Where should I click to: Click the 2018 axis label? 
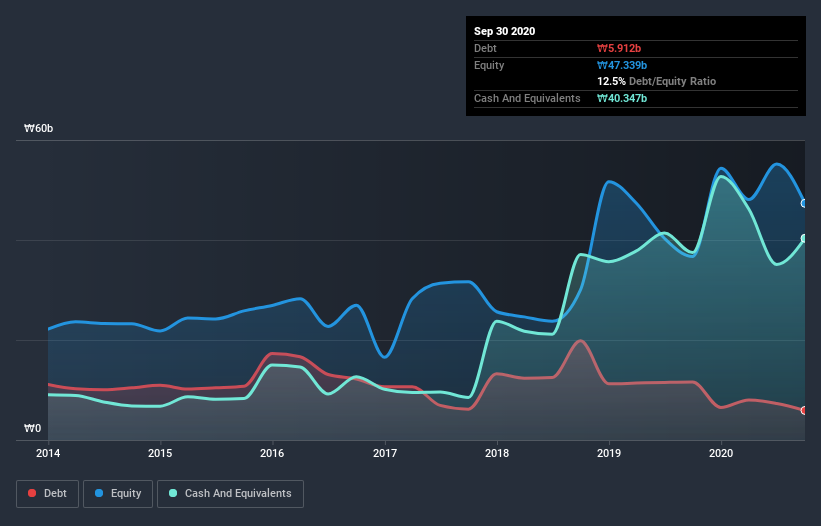pyautogui.click(x=497, y=453)
